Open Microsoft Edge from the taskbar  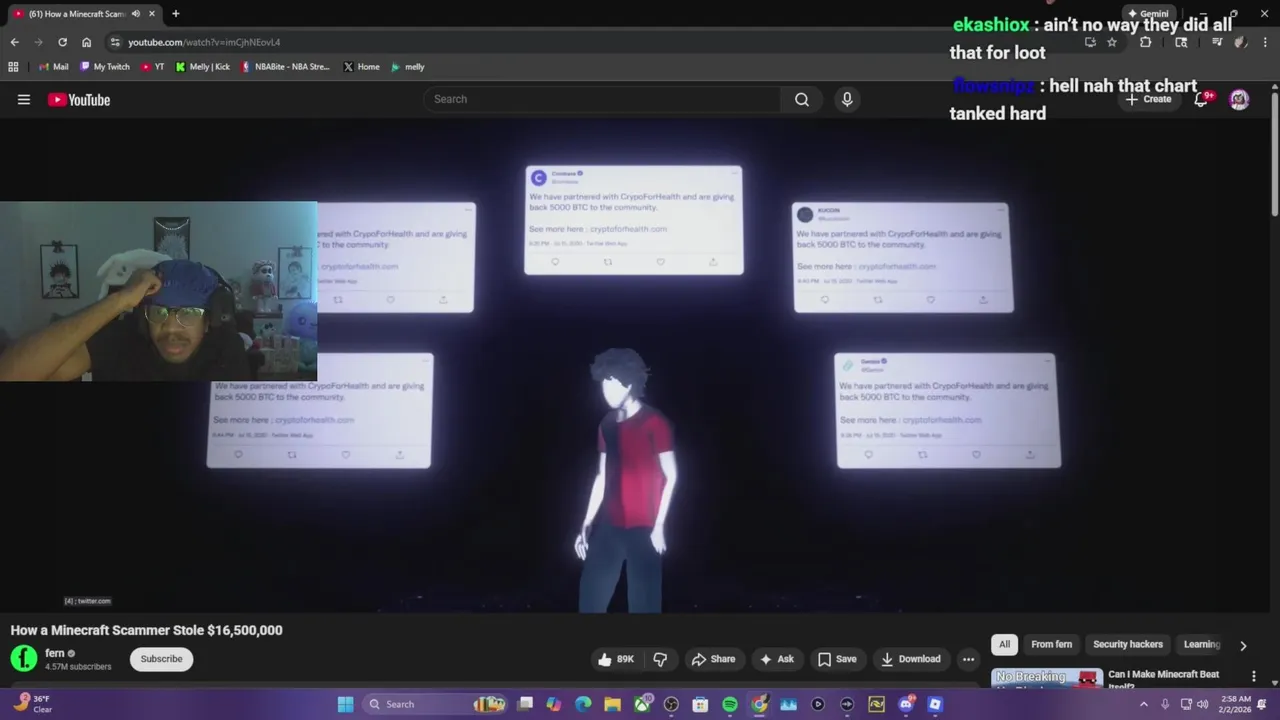583,704
